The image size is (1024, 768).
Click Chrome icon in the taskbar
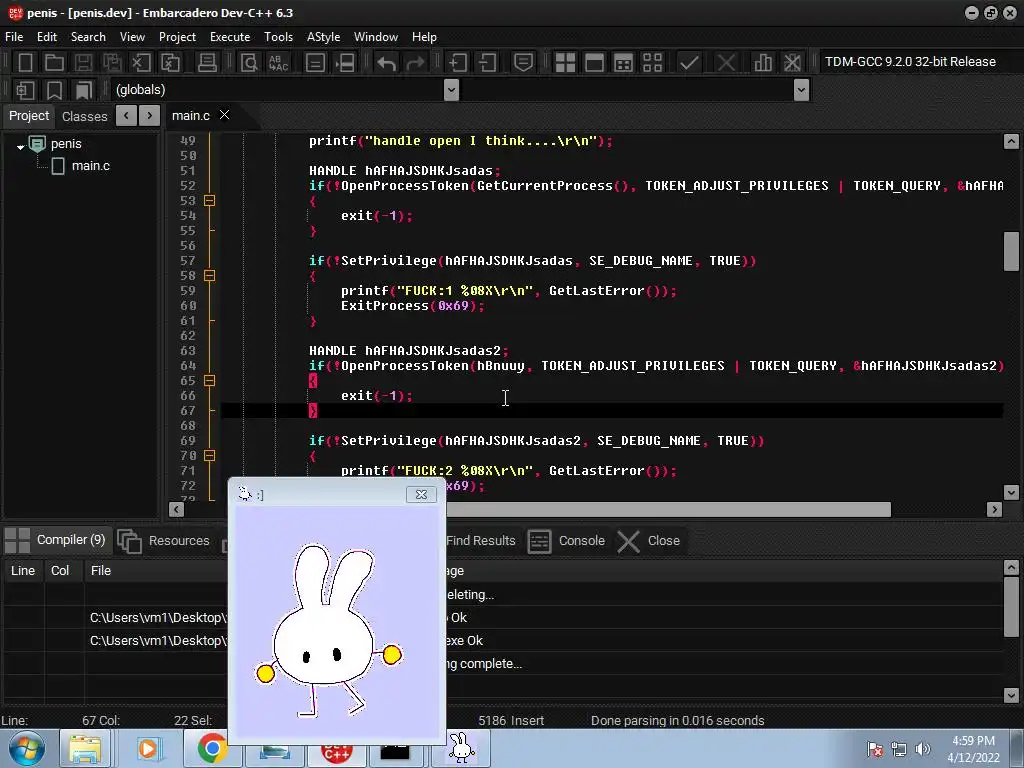(211, 748)
